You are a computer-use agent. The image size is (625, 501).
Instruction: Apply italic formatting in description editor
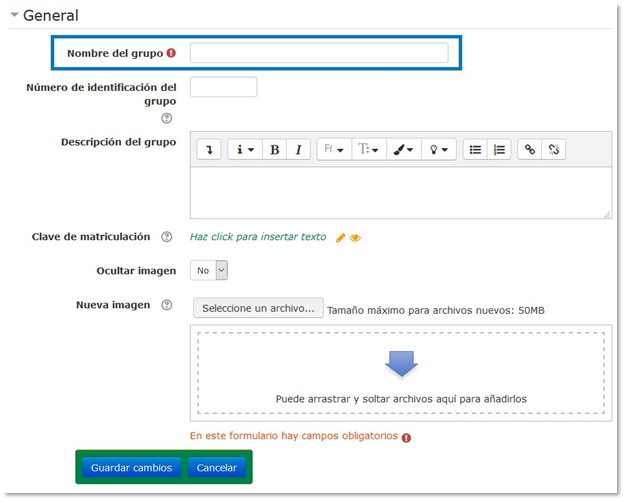coord(299,150)
